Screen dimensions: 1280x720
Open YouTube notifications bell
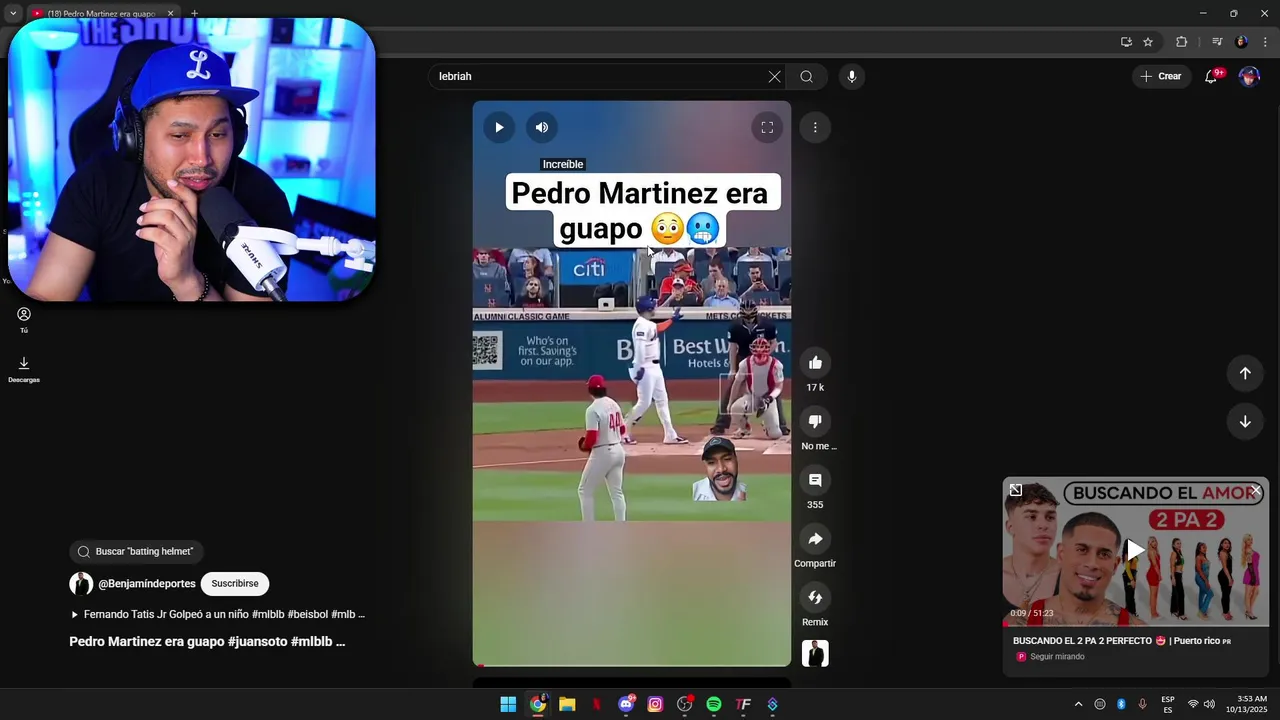(x=1211, y=76)
